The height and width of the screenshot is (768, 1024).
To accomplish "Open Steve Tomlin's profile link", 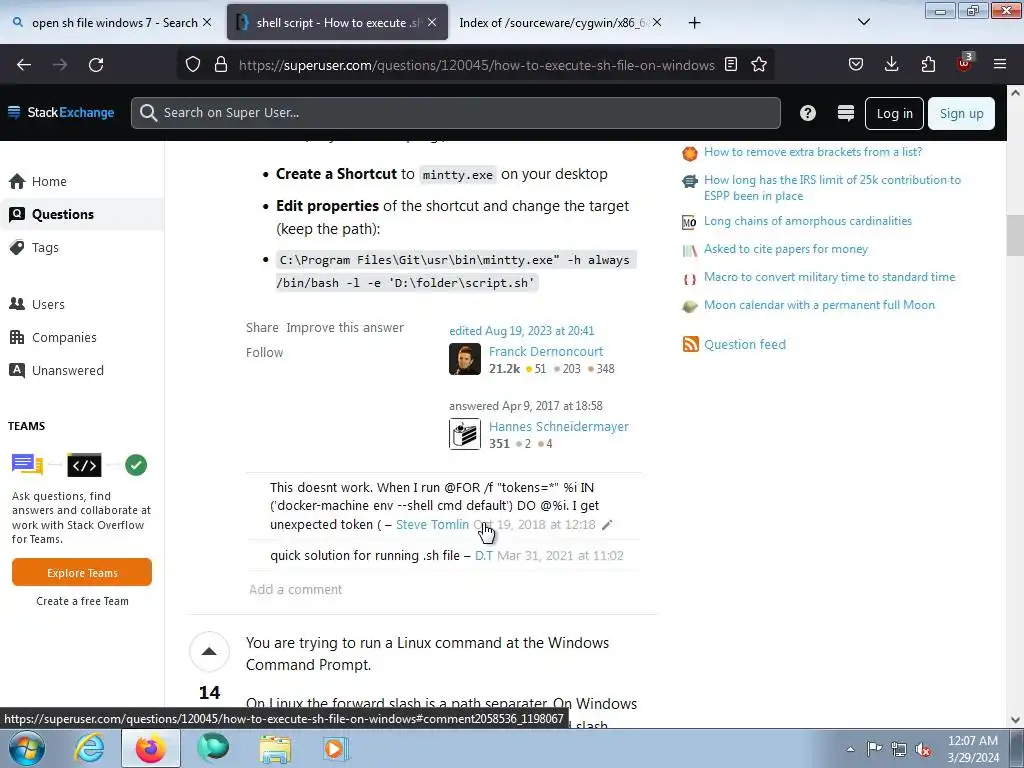I will click(x=432, y=524).
